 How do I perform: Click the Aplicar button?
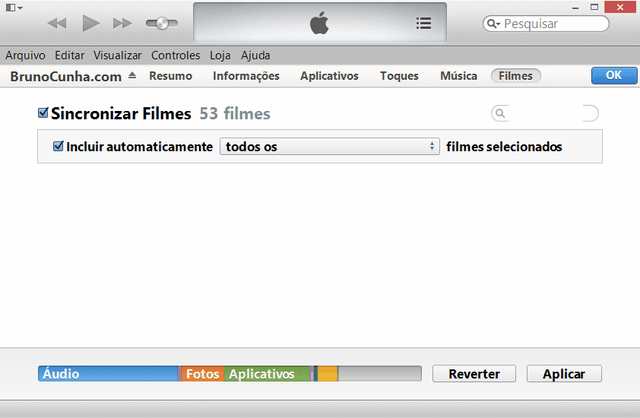564,374
